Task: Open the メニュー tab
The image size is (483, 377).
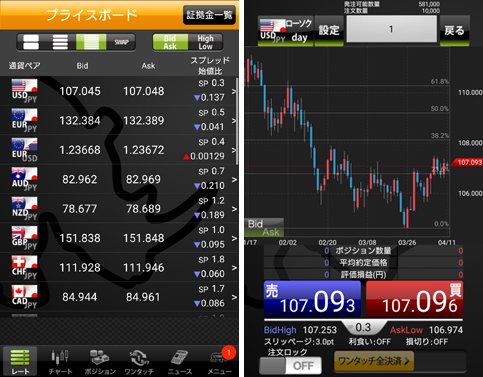Action: coord(219,362)
